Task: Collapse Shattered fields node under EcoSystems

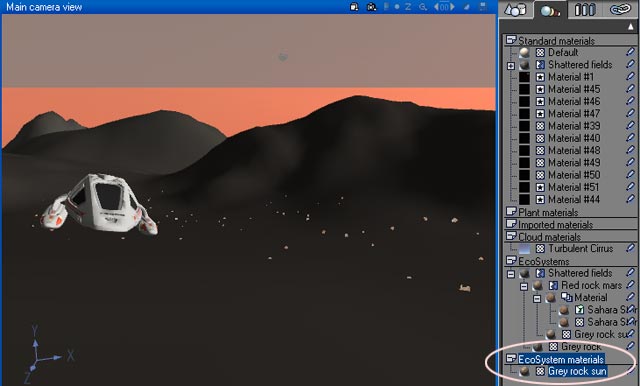Action: click(x=511, y=274)
